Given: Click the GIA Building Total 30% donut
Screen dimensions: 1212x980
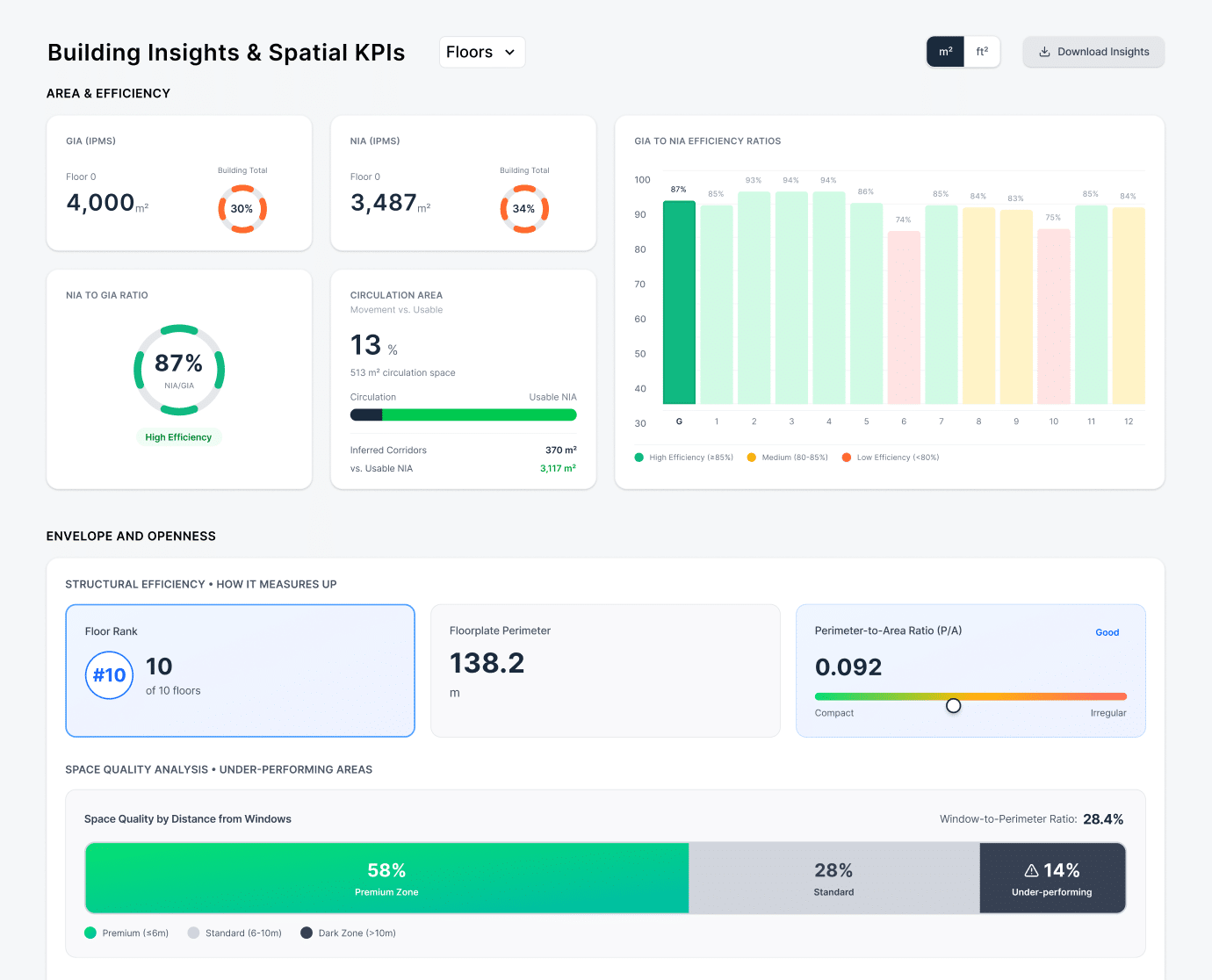Looking at the screenshot, I should (x=242, y=209).
